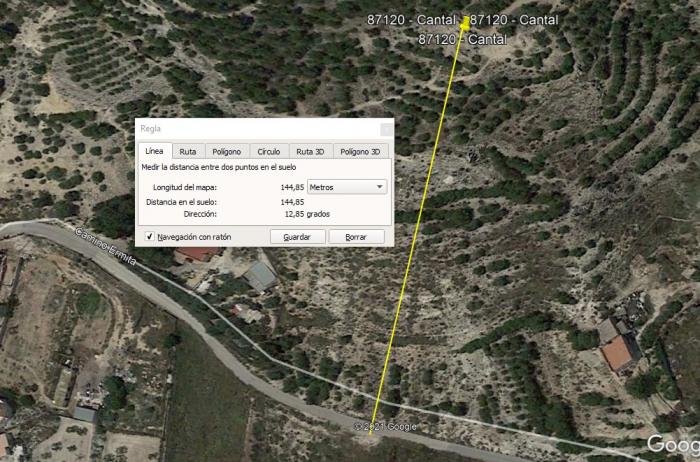Viewport: 700px width, 462px height.
Task: Open the Polígono 3D tab
Action: coord(360,152)
